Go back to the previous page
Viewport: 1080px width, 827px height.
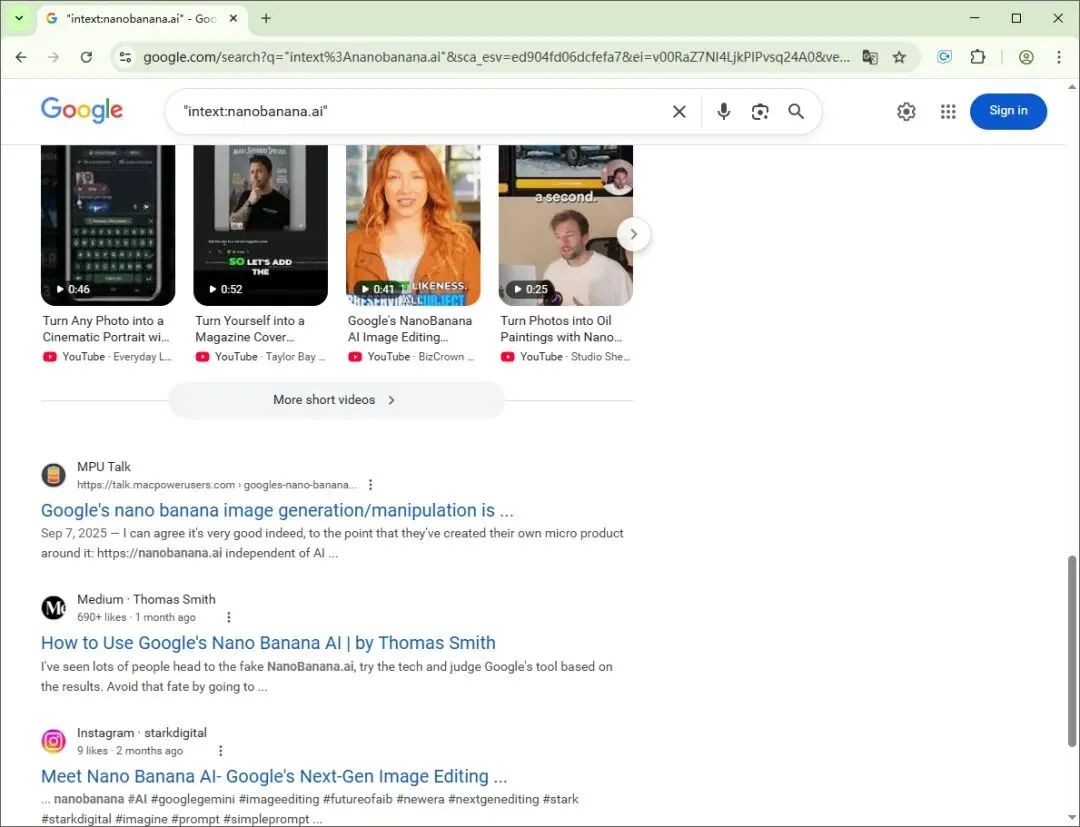click(x=21, y=57)
